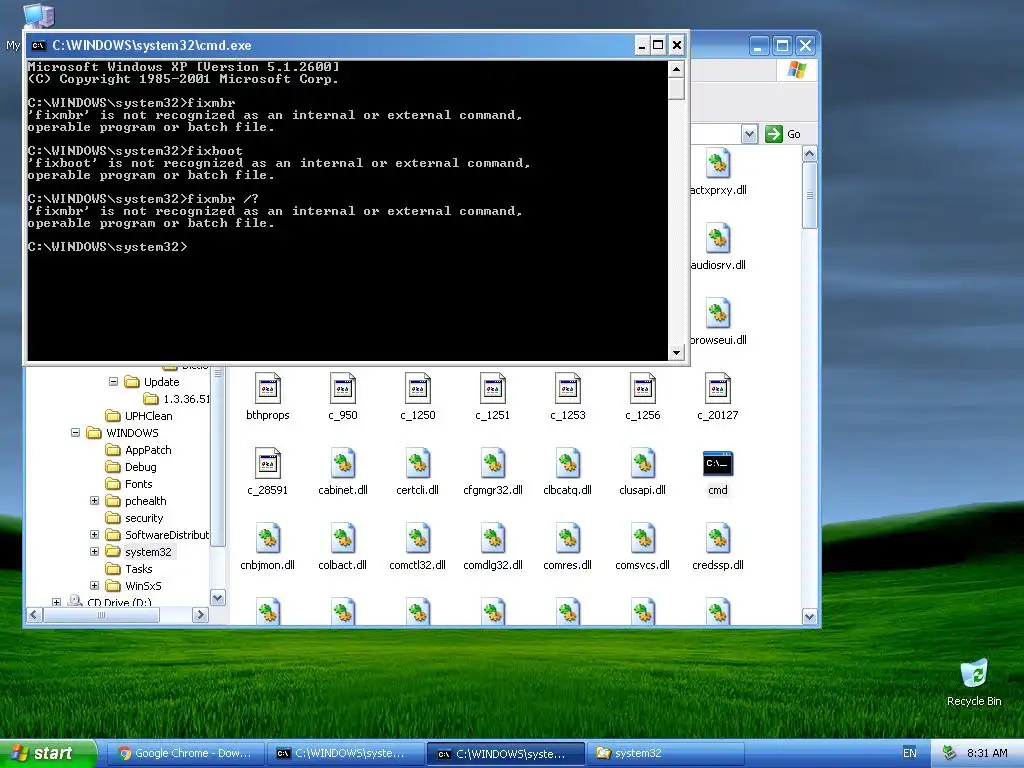
Task: Click folder tree vertical scroll down arrow
Action: point(218,598)
